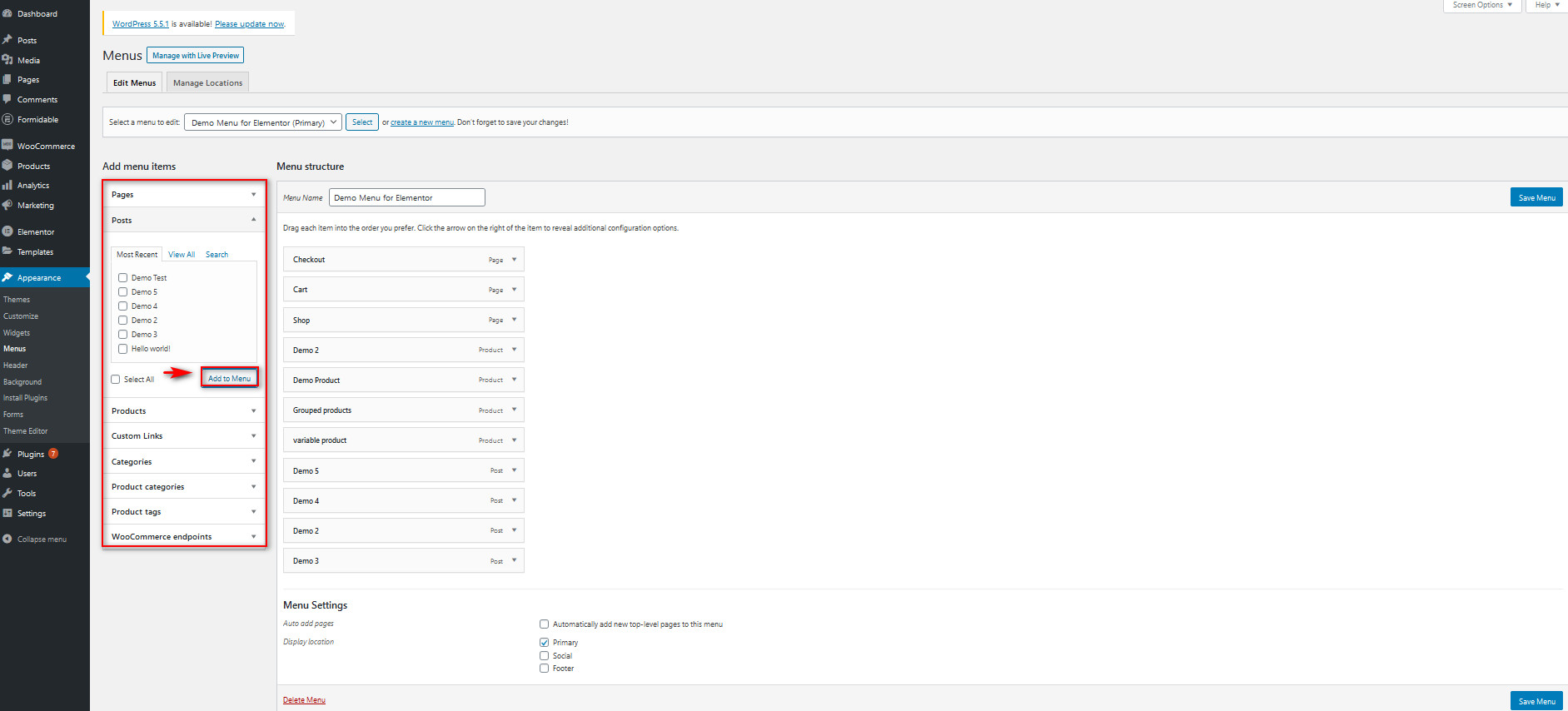Click the Shop page menu item bar

pyautogui.click(x=404, y=320)
